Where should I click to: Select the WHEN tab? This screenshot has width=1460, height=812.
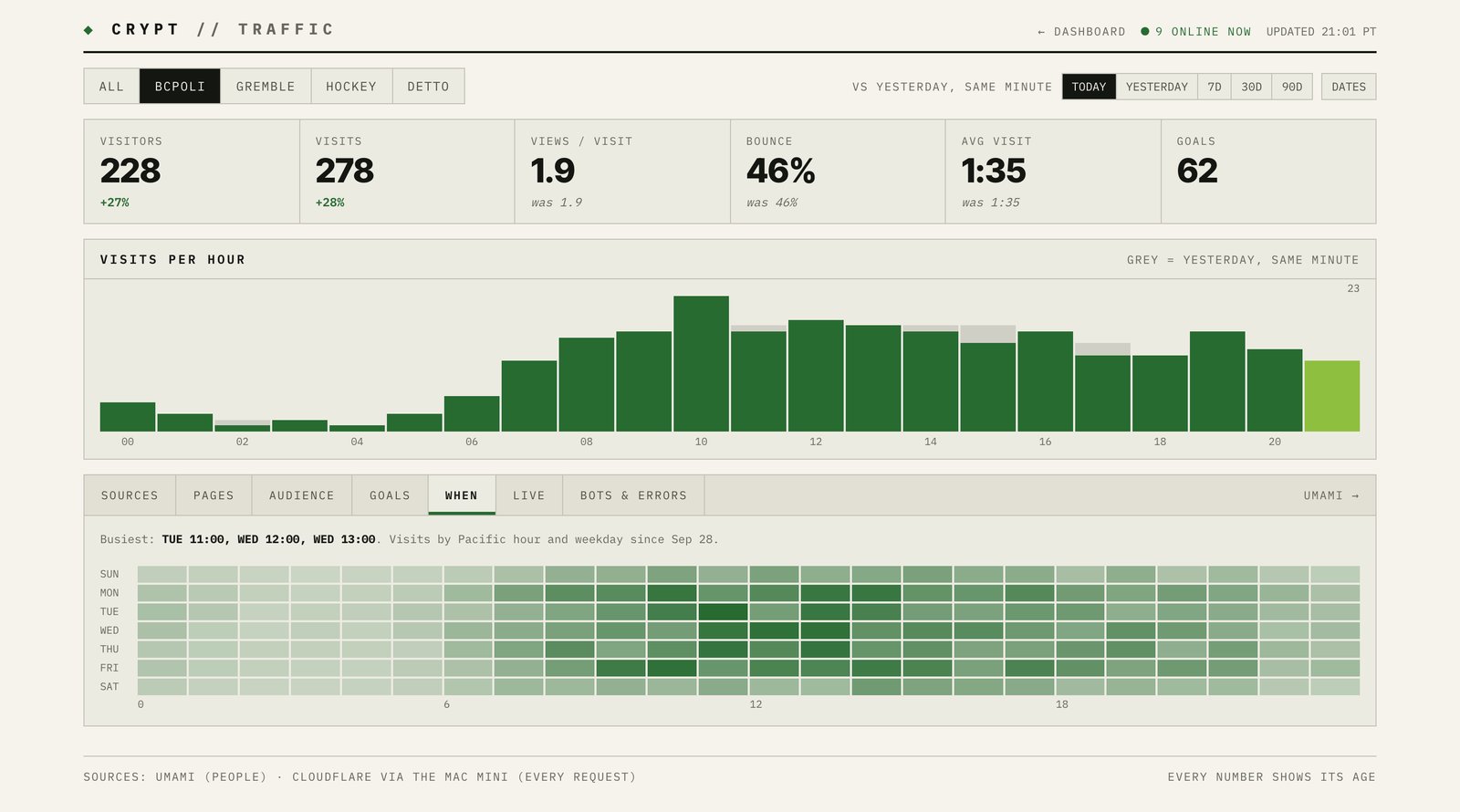(462, 495)
